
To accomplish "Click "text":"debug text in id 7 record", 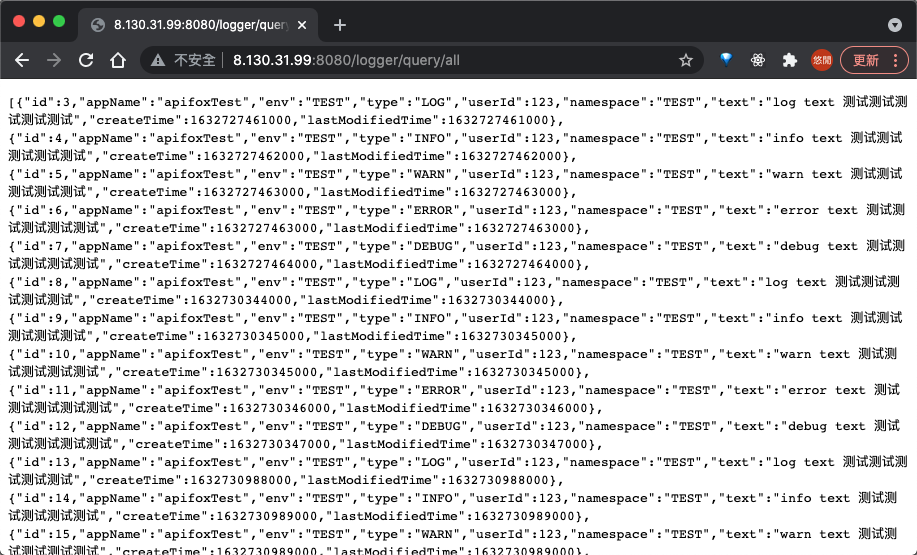I will (788, 246).
